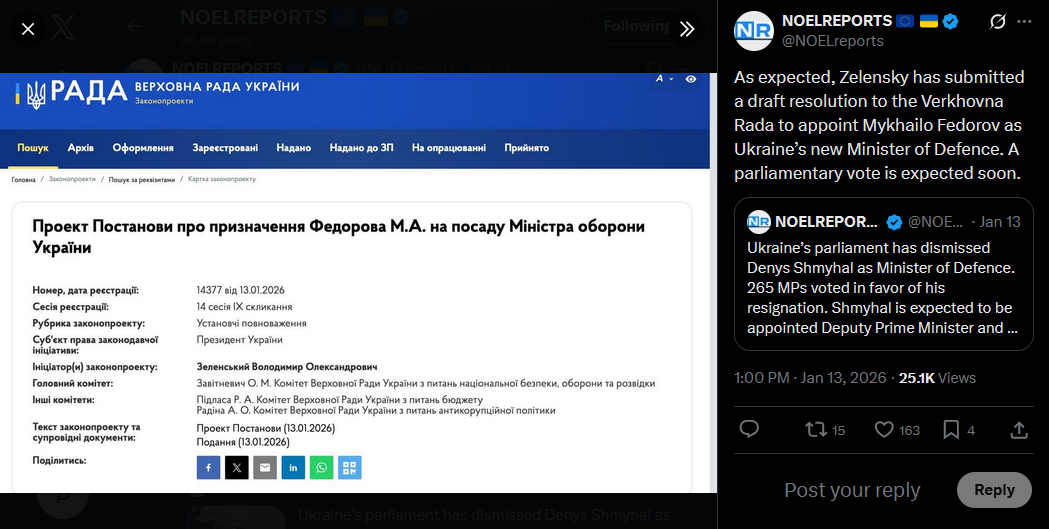This screenshot has height=529, width=1049.
Task: Click the QR code share icon
Action: pos(350,467)
